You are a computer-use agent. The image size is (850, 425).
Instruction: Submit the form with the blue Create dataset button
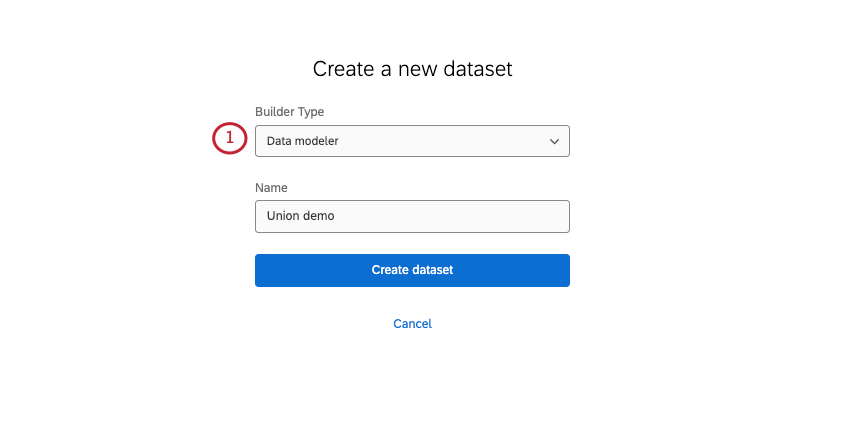pyautogui.click(x=412, y=270)
